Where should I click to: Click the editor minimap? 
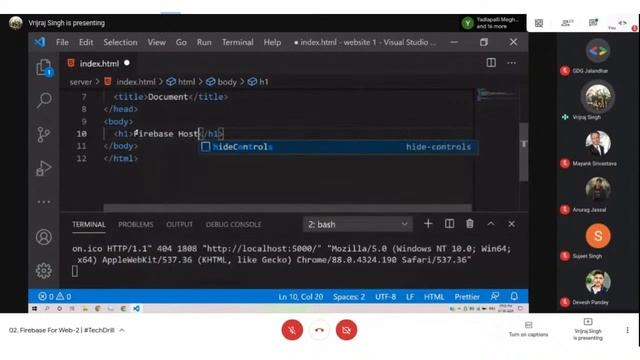pyautogui.click(x=497, y=95)
